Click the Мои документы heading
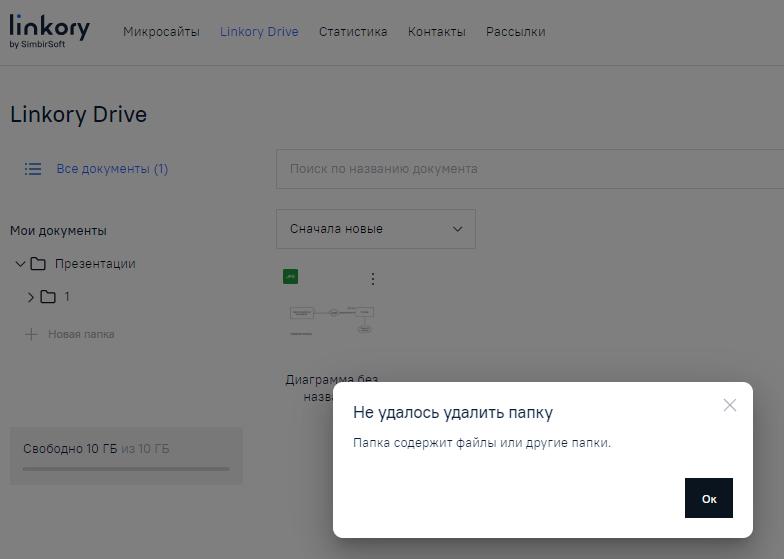This screenshot has height=559, width=784. coord(58,230)
